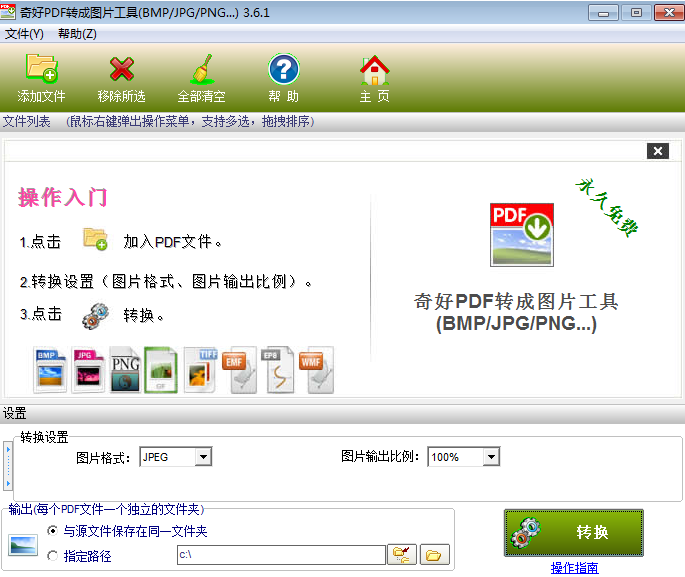Maximize the application window
685x577 pixels.
[636, 13]
